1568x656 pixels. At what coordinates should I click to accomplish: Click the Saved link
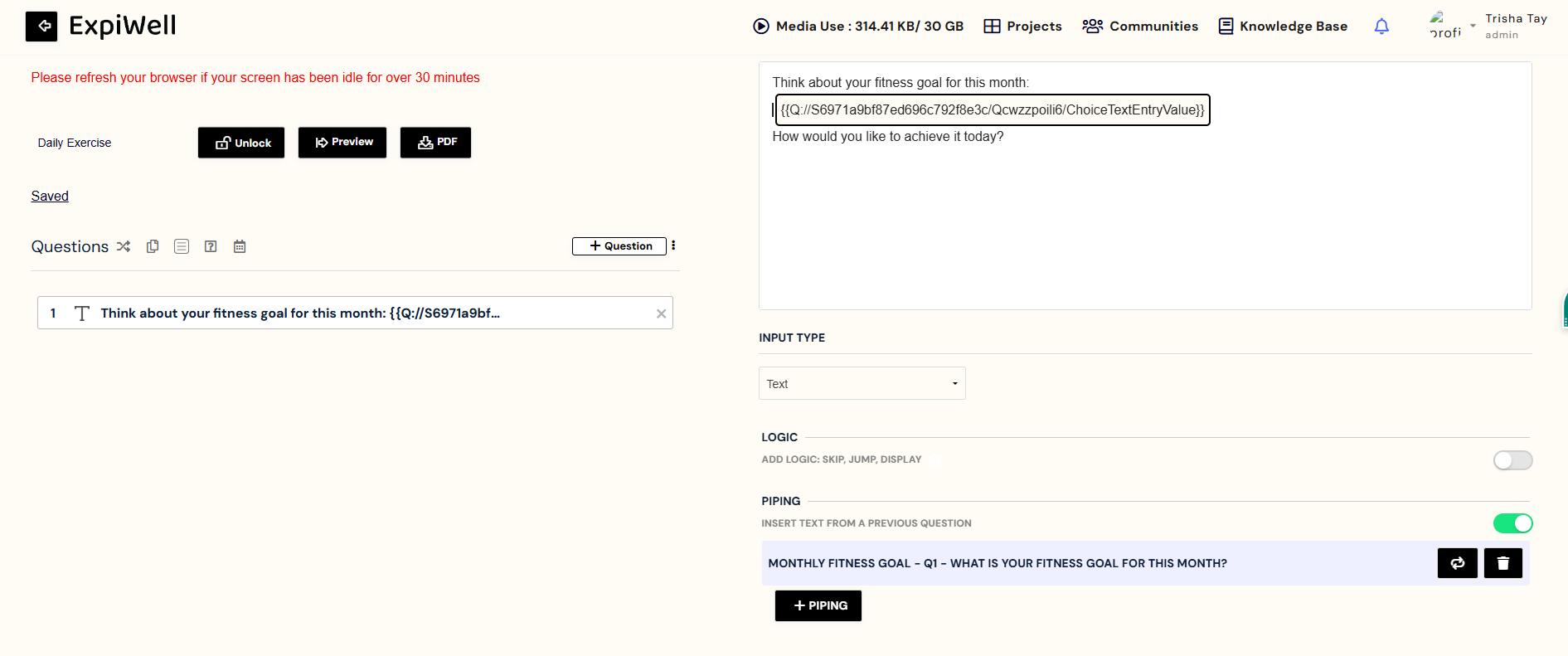click(x=50, y=196)
